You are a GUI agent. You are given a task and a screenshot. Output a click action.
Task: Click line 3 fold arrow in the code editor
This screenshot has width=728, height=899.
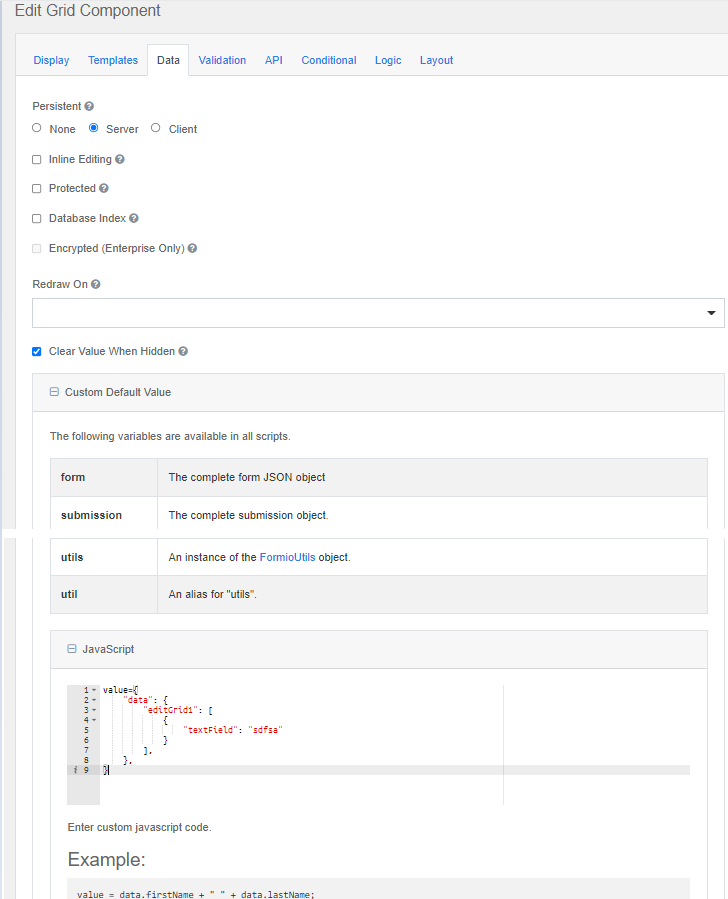tap(94, 709)
